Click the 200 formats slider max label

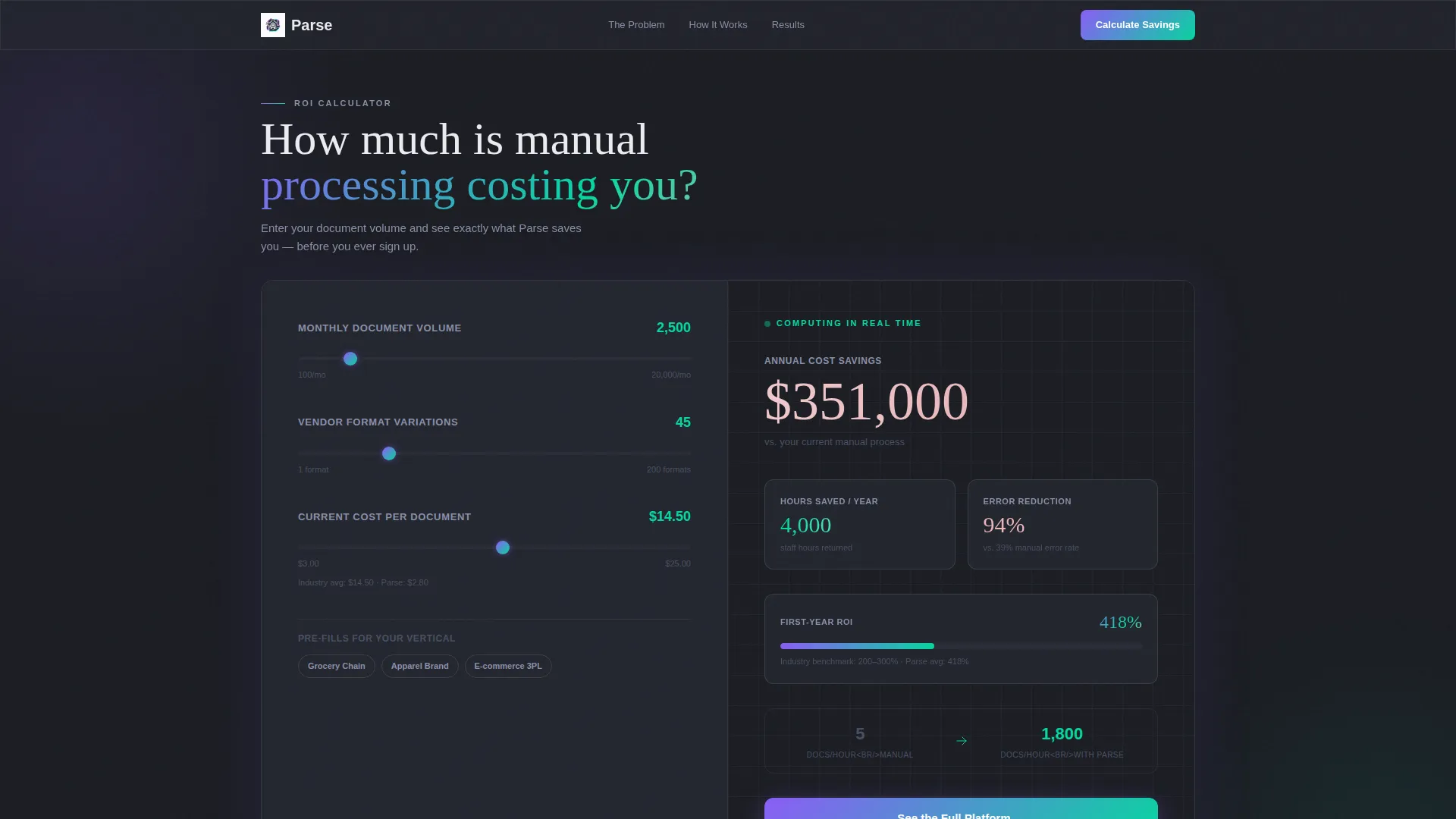click(x=669, y=469)
